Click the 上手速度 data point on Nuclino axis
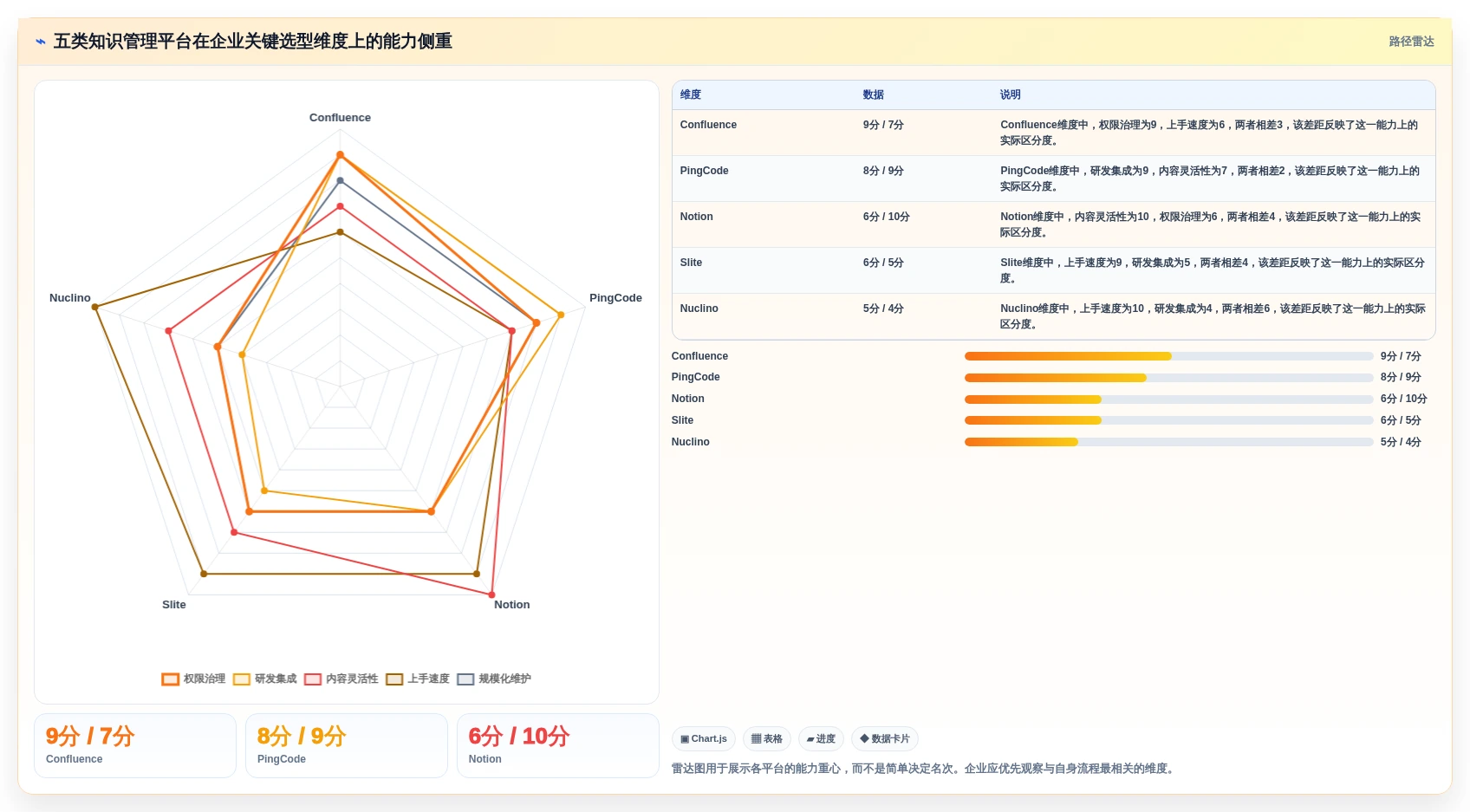Image resolution: width=1470 pixels, height=812 pixels. 95,307
